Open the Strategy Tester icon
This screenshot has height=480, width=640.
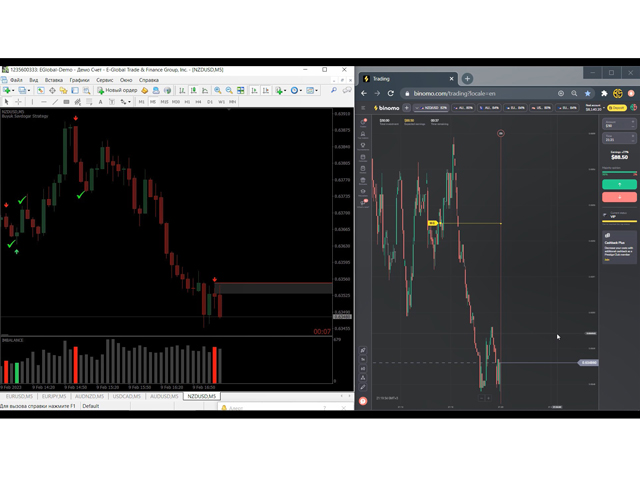86,90
